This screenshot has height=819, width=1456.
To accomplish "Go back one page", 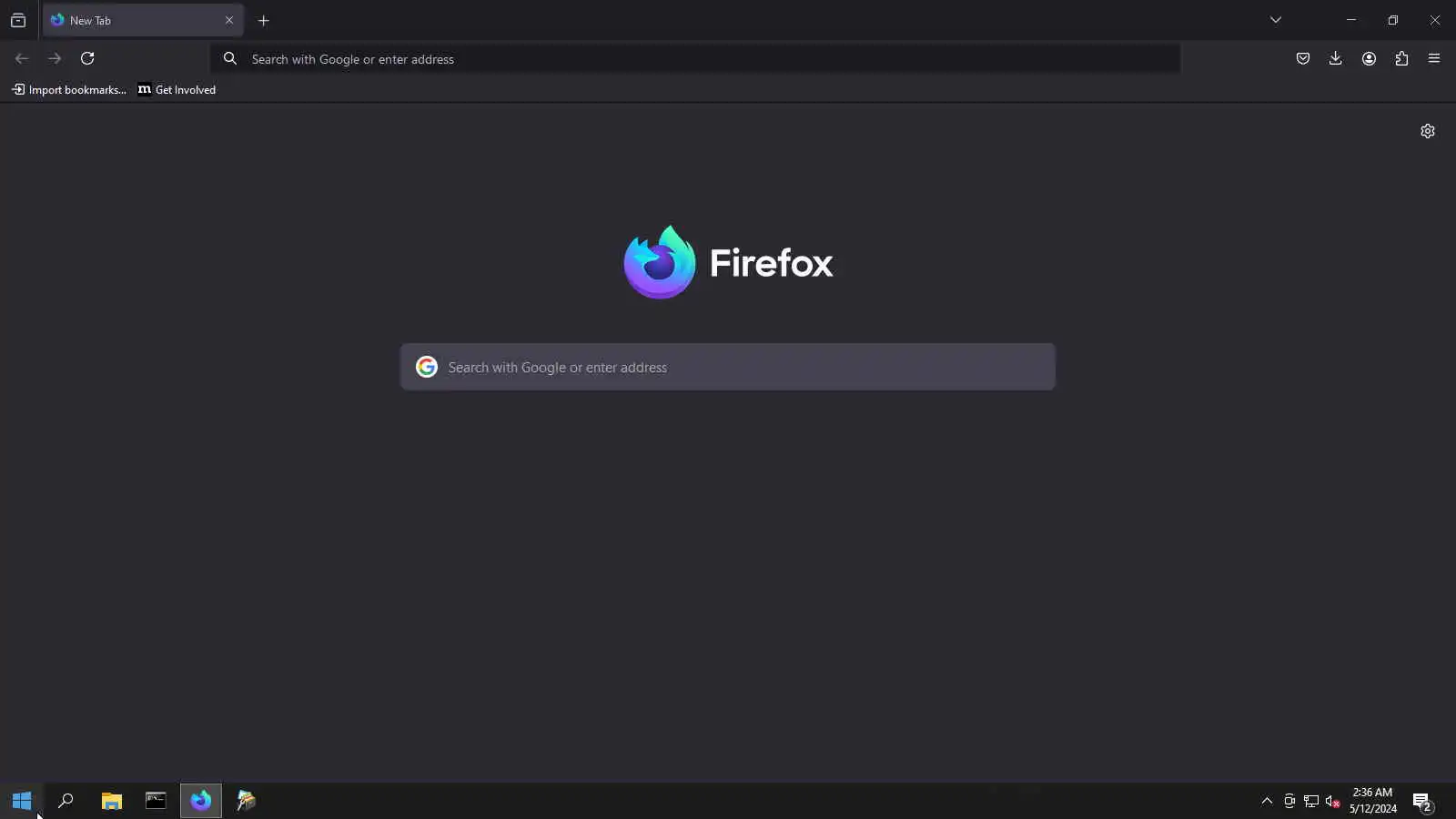I will 22,58.
